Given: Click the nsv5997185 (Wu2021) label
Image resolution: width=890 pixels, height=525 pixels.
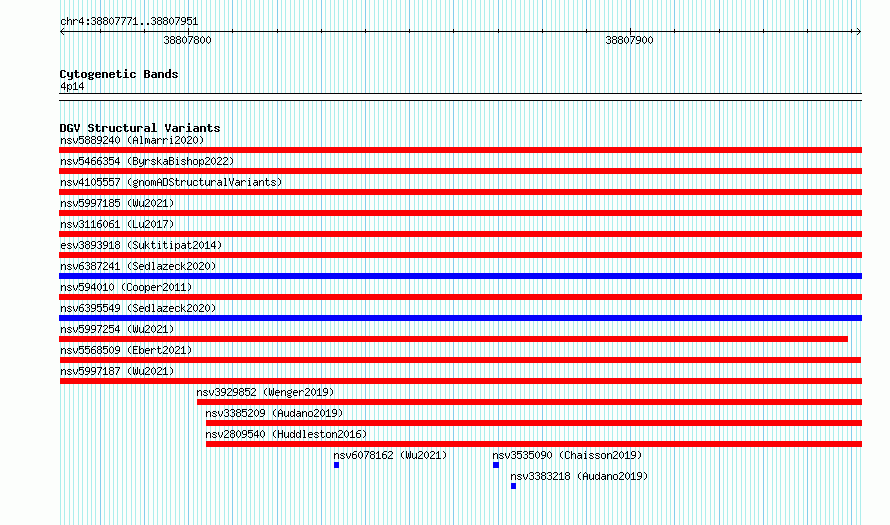Looking at the screenshot, I should 117,203.
